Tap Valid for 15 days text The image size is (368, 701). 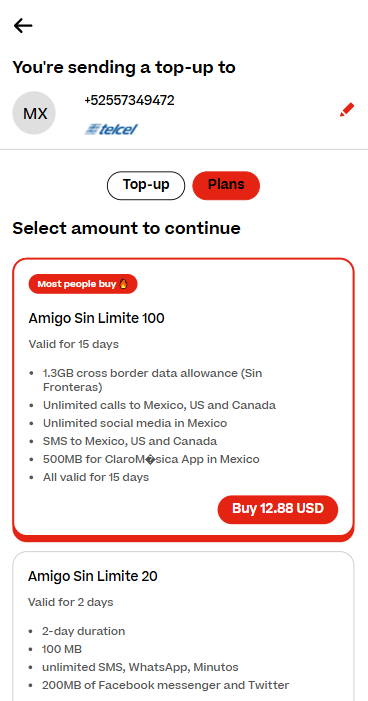(74, 344)
